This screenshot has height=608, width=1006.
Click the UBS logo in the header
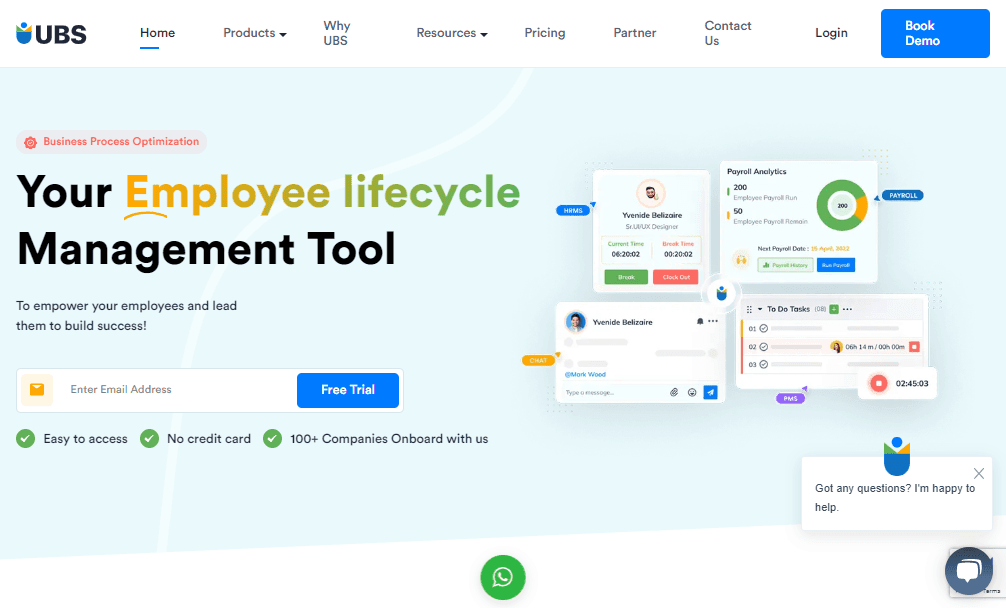(x=51, y=33)
